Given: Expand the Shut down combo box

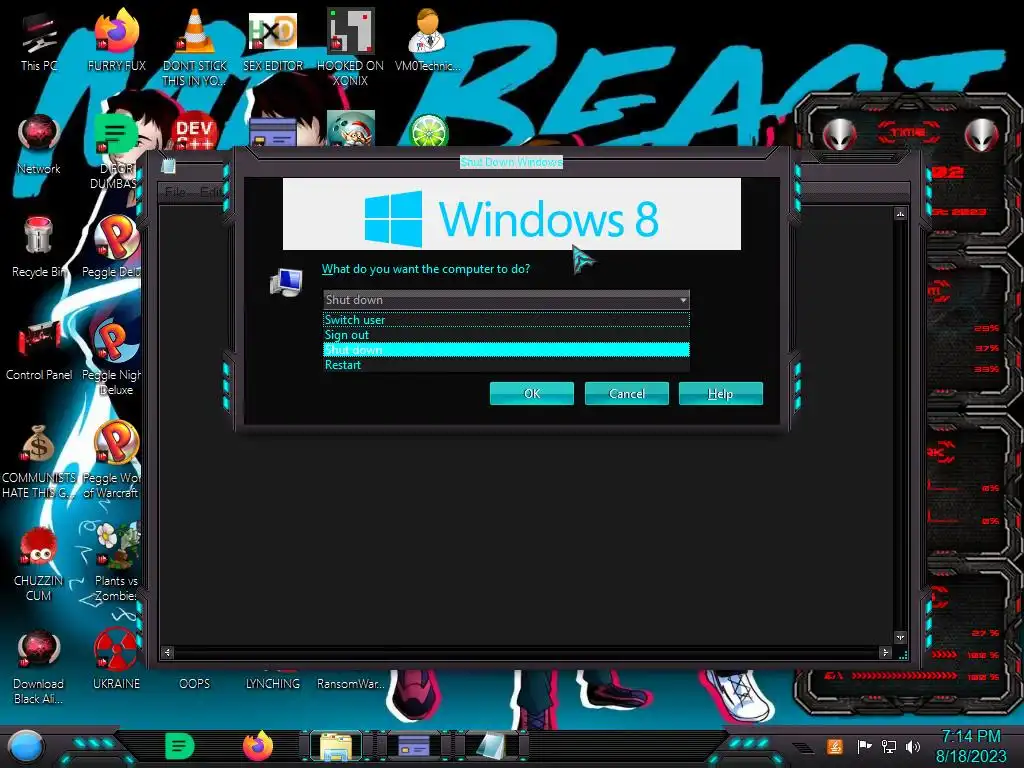Looking at the screenshot, I should coord(506,300).
